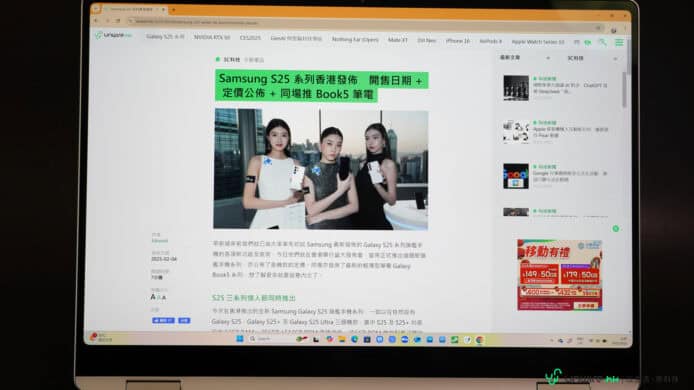Open the Windows Start button

[x=240, y=339]
